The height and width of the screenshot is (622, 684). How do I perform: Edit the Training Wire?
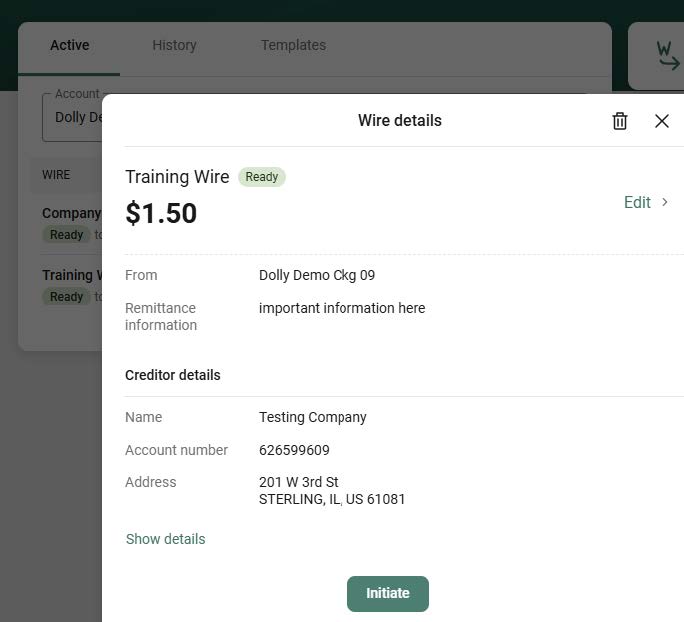(637, 202)
